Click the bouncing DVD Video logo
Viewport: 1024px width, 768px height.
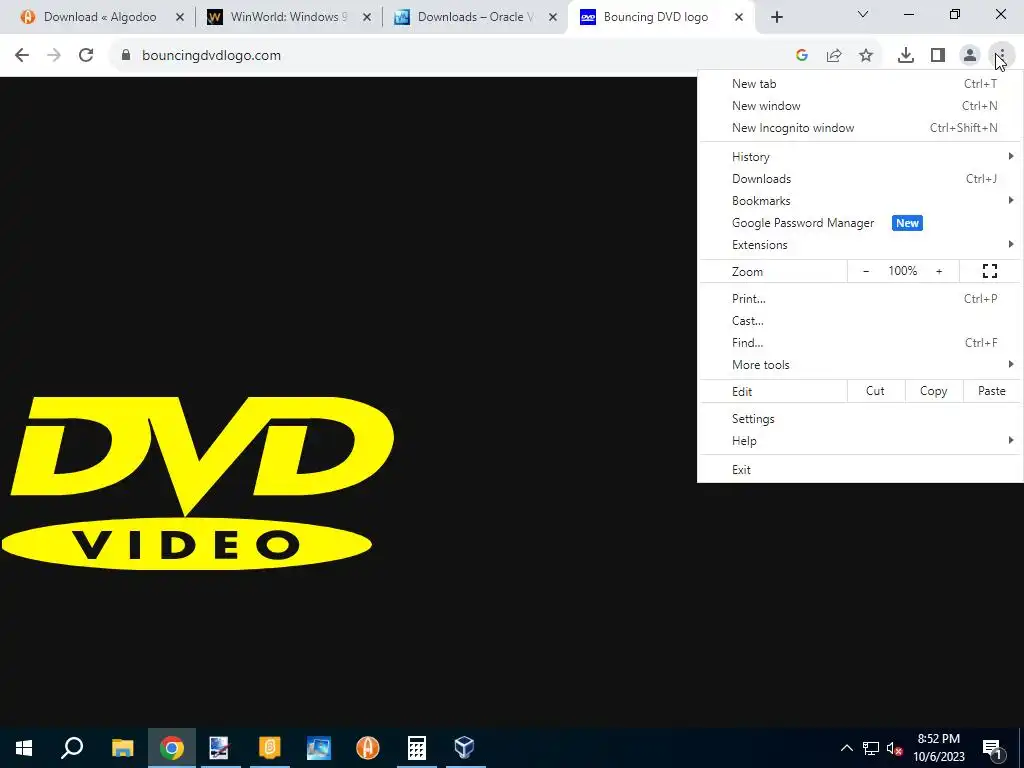coord(196,483)
